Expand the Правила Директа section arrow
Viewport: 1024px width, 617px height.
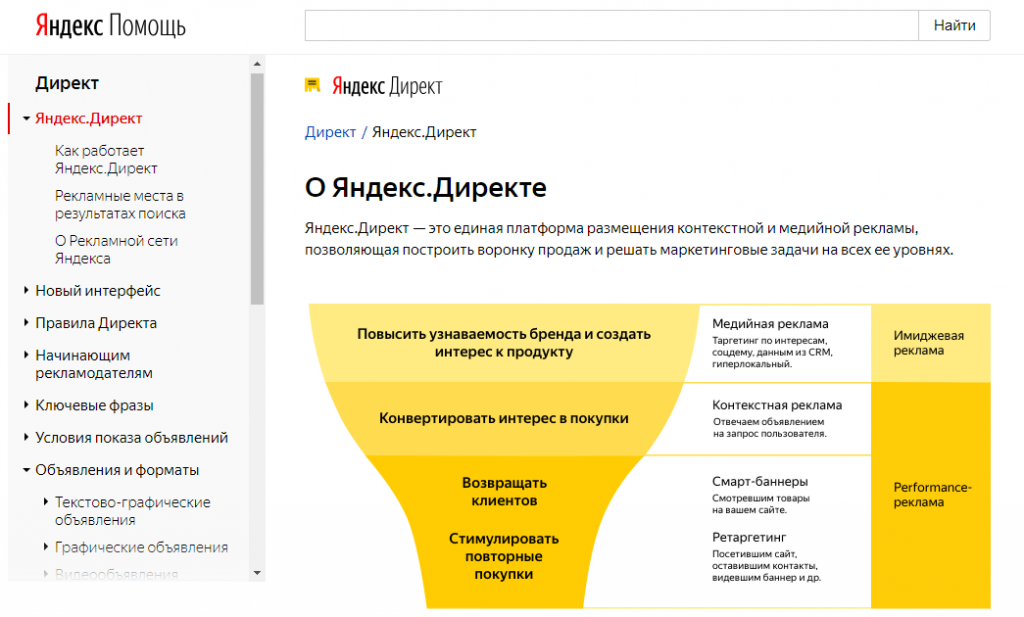tap(26, 323)
